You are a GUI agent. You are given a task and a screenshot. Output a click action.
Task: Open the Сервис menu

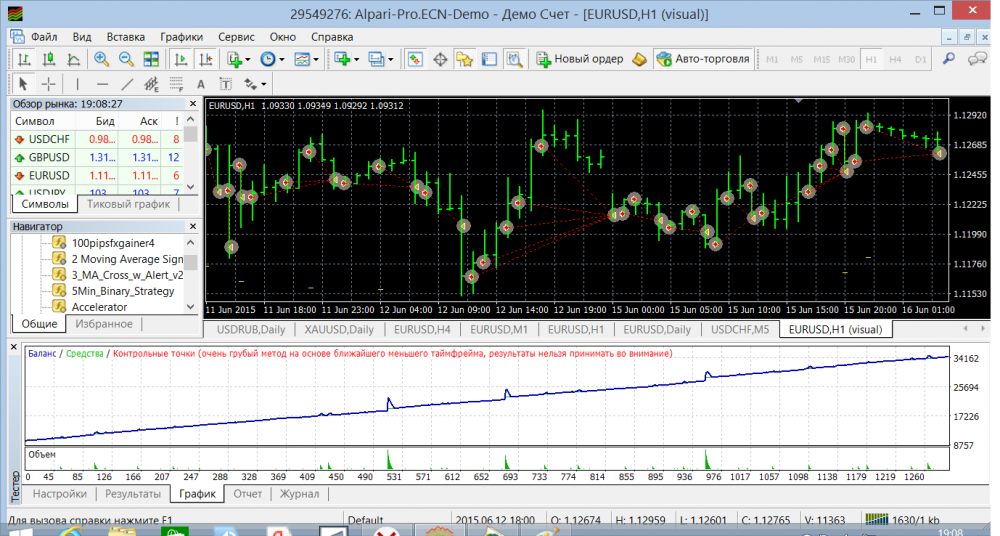pos(236,37)
